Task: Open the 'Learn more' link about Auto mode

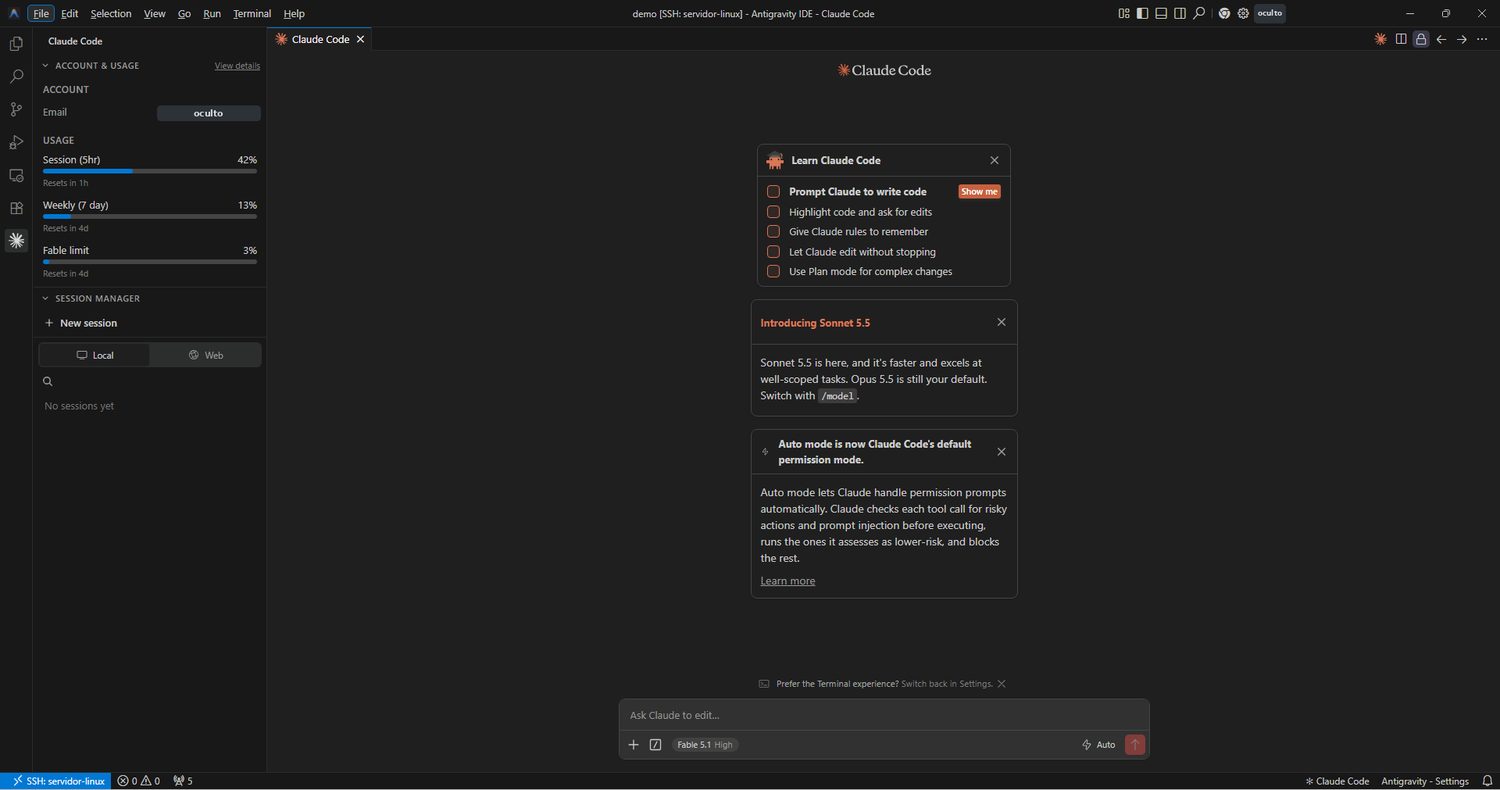Action: coord(787,581)
